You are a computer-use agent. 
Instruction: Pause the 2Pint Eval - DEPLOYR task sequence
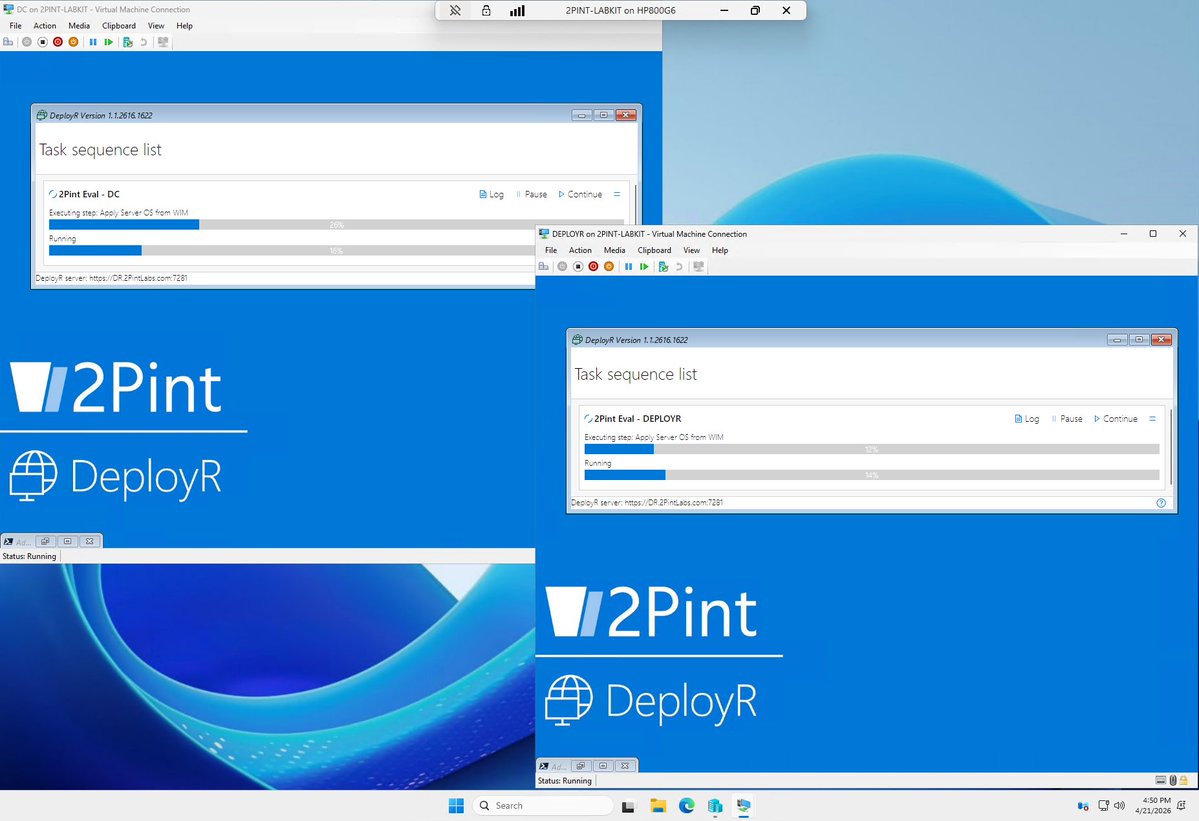pos(1067,419)
